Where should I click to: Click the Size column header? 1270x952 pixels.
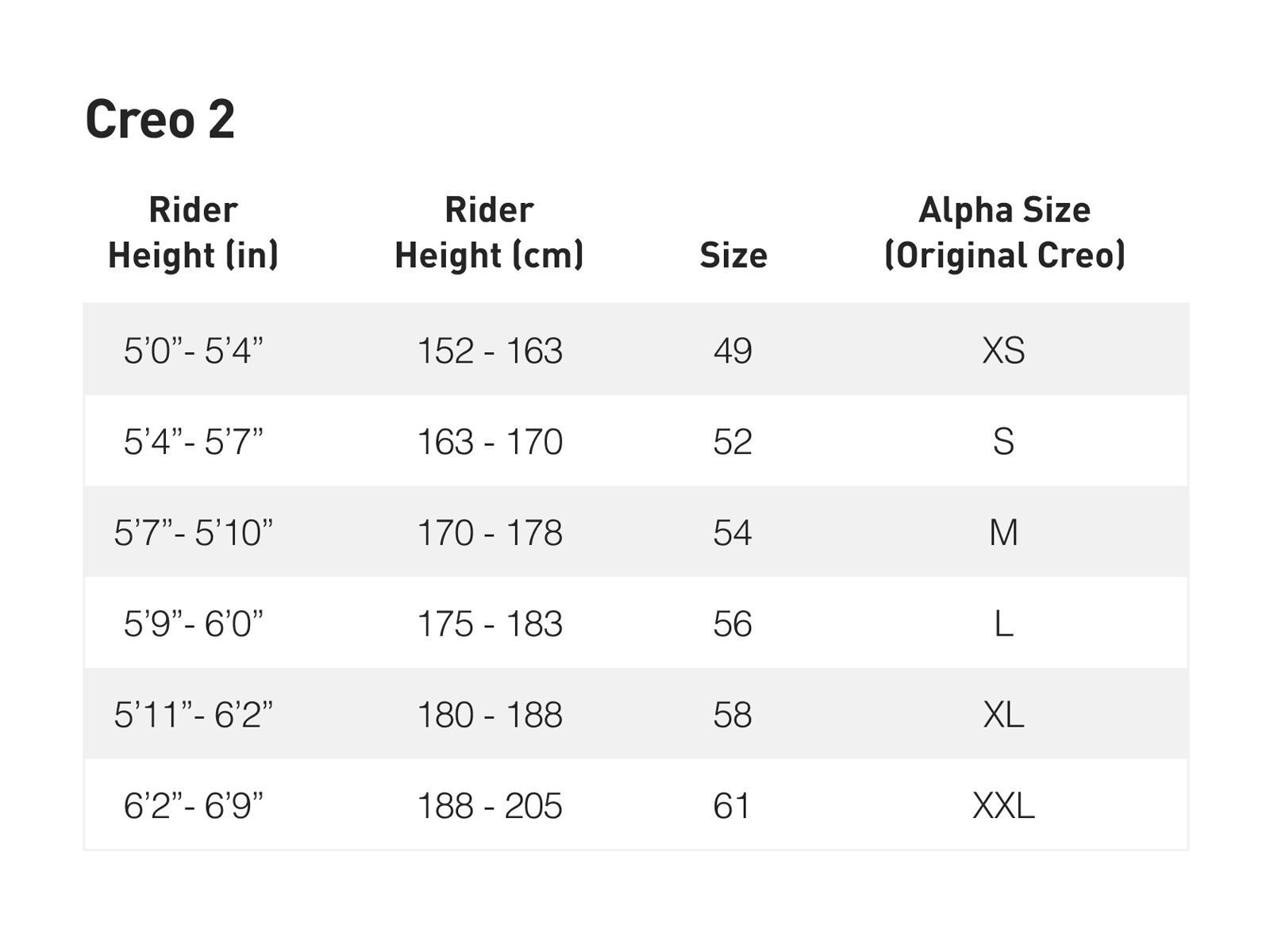coord(733,255)
